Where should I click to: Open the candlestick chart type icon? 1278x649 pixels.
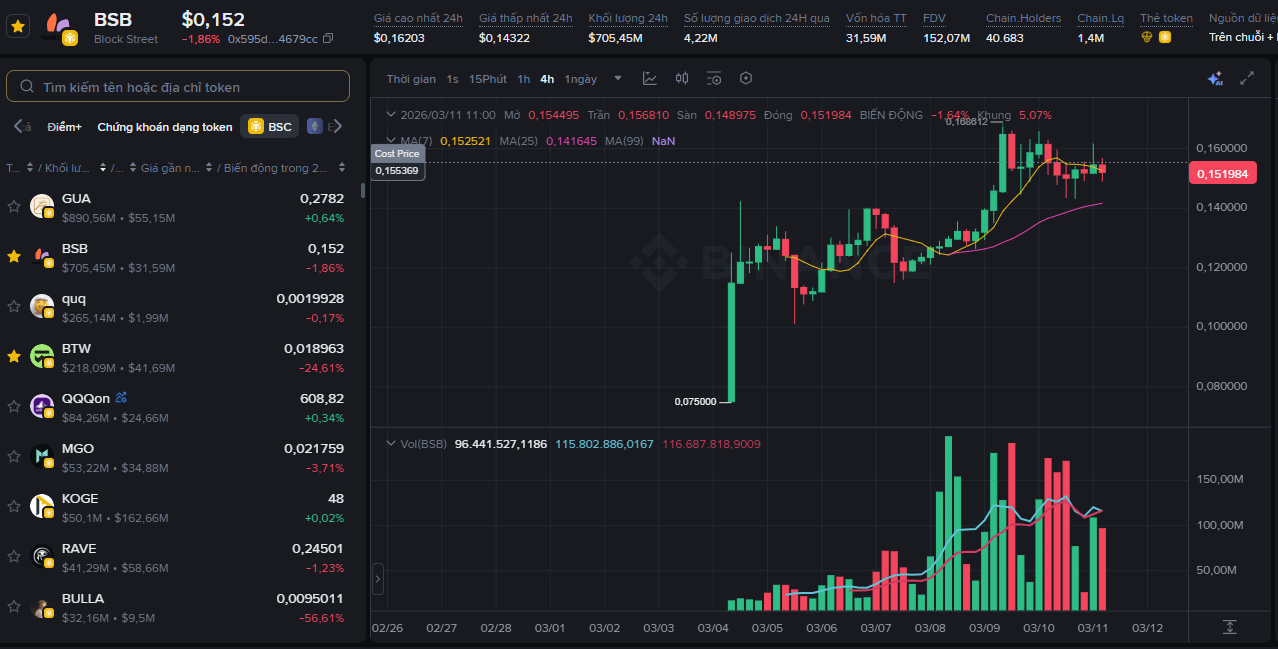pos(682,79)
